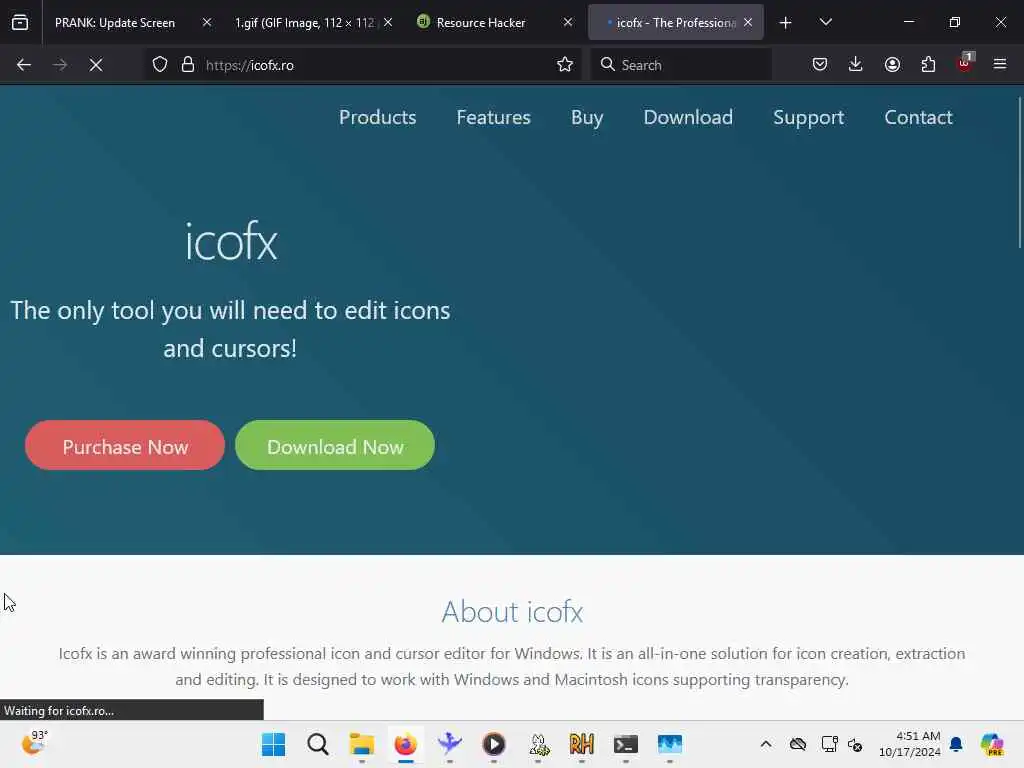Switch to PRANK: Update Screen tab
This screenshot has width=1024, height=768.
[115, 23]
